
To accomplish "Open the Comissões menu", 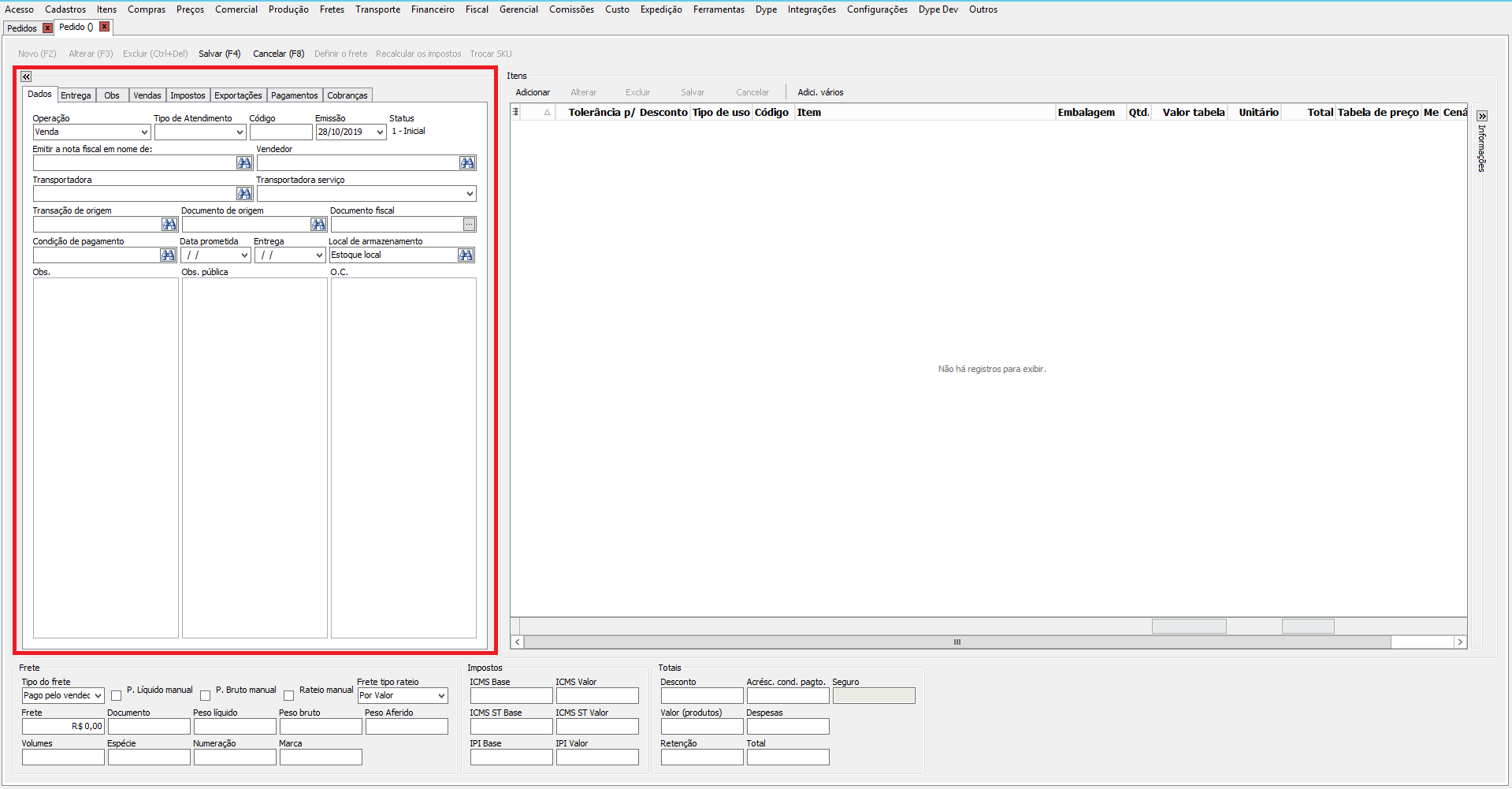I will coord(572,9).
